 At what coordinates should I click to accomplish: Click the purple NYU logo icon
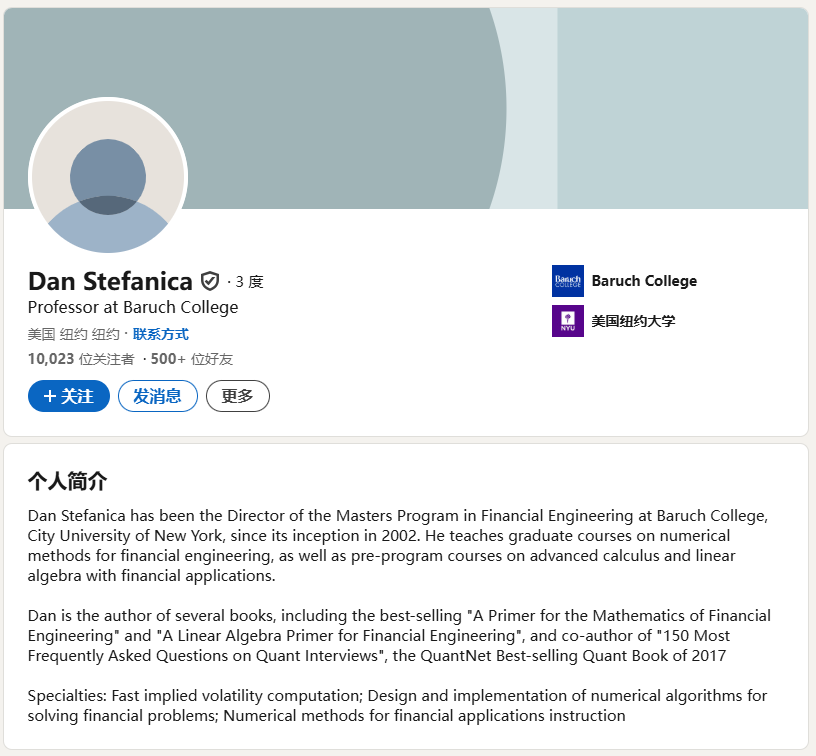tap(567, 321)
